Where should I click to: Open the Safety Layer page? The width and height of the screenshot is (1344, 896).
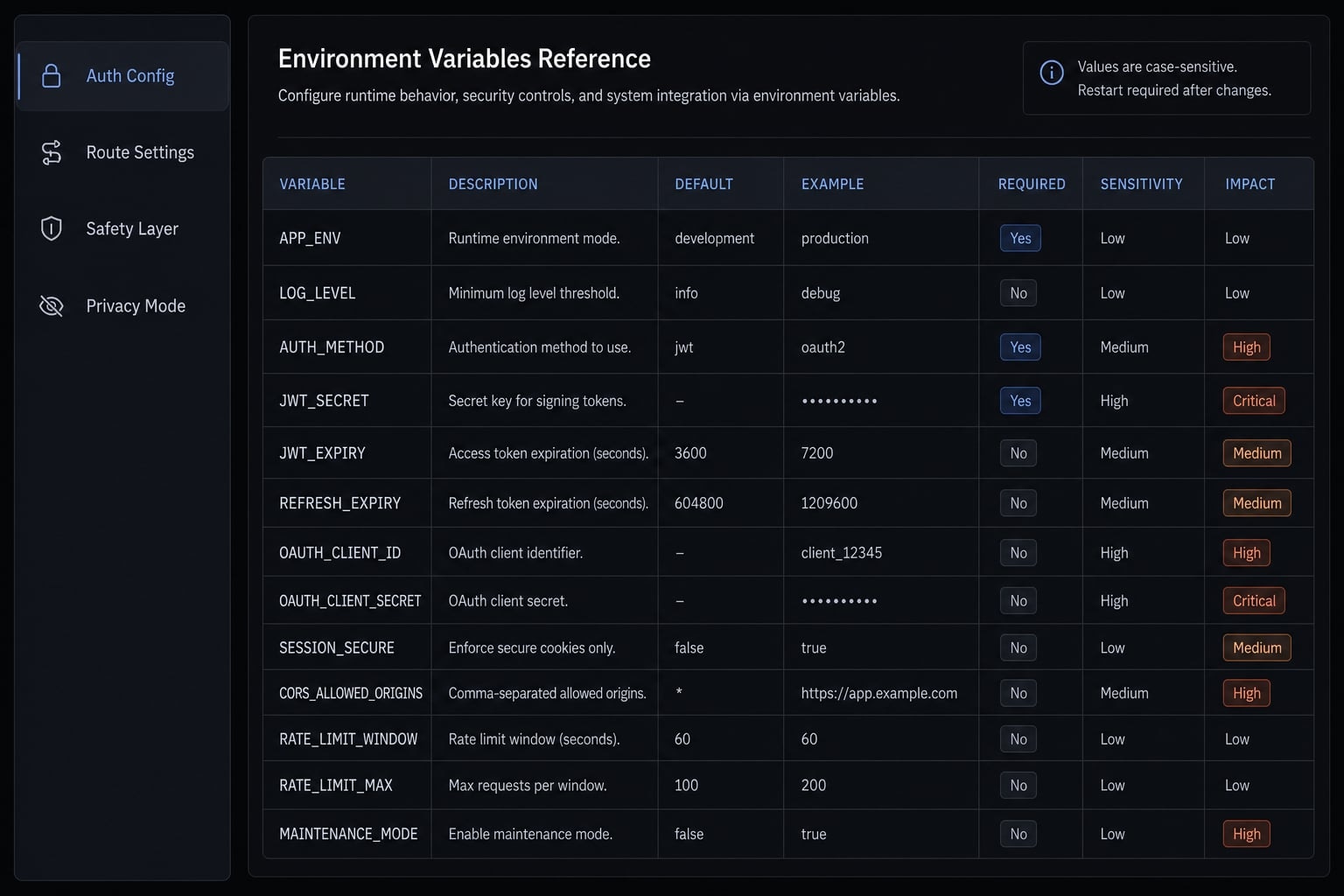pos(122,228)
